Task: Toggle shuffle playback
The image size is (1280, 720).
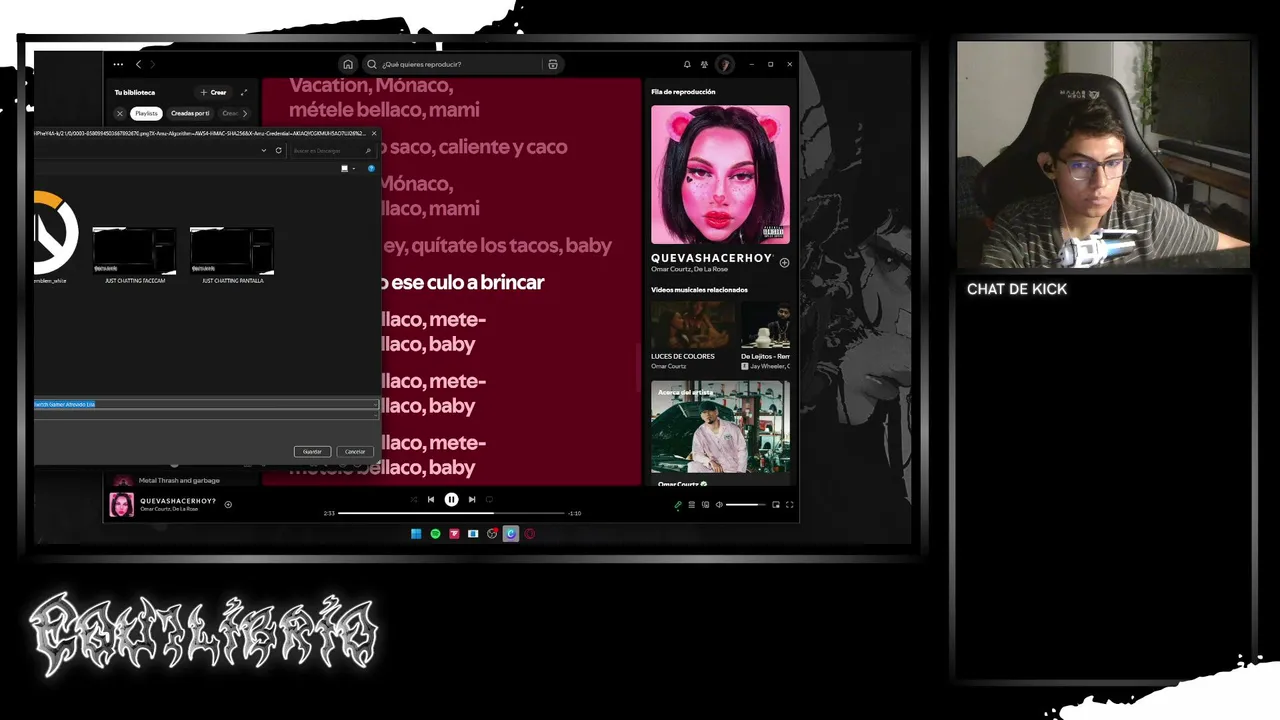Action: point(413,499)
